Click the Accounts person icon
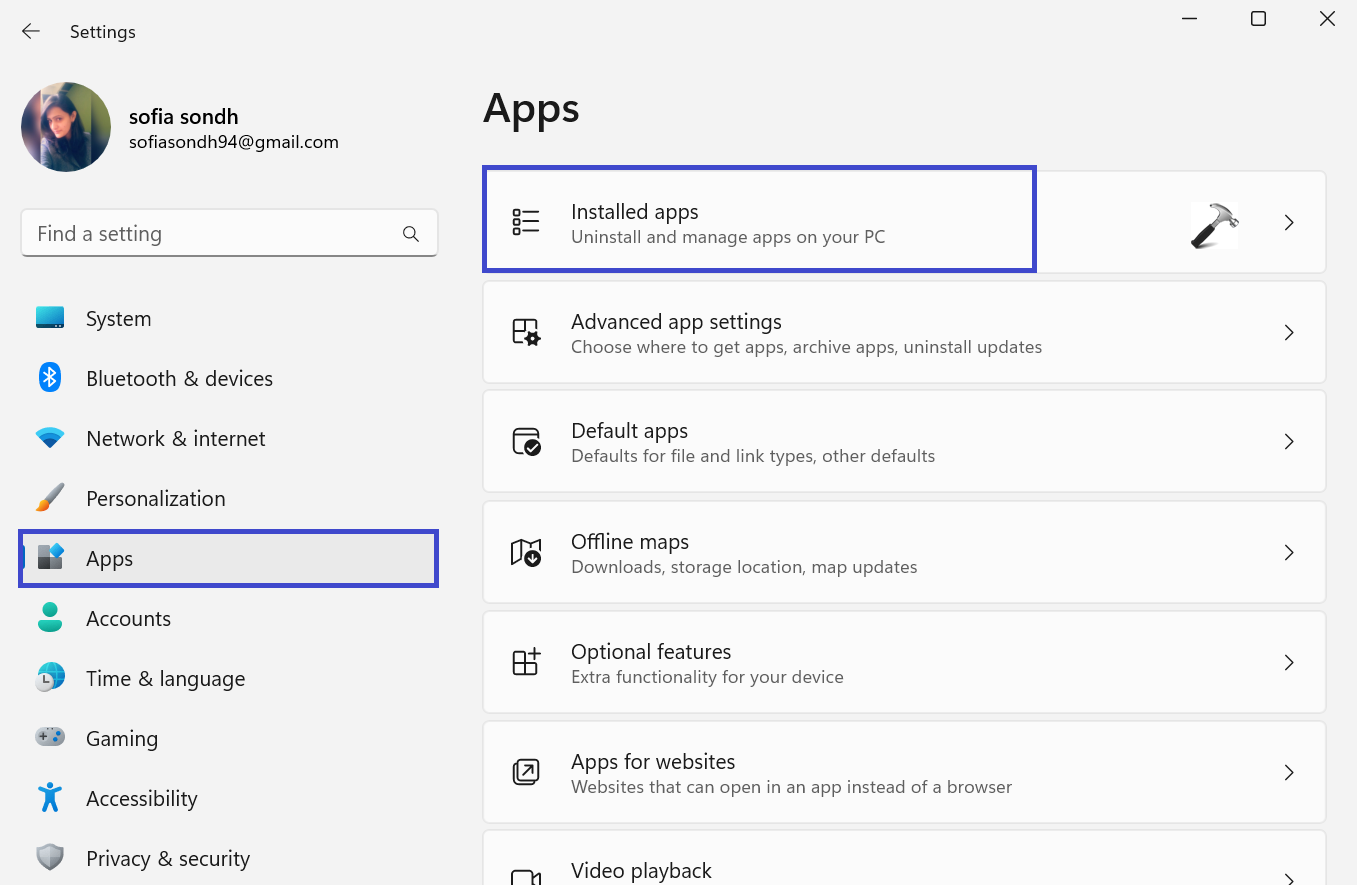1357x885 pixels. (50, 618)
